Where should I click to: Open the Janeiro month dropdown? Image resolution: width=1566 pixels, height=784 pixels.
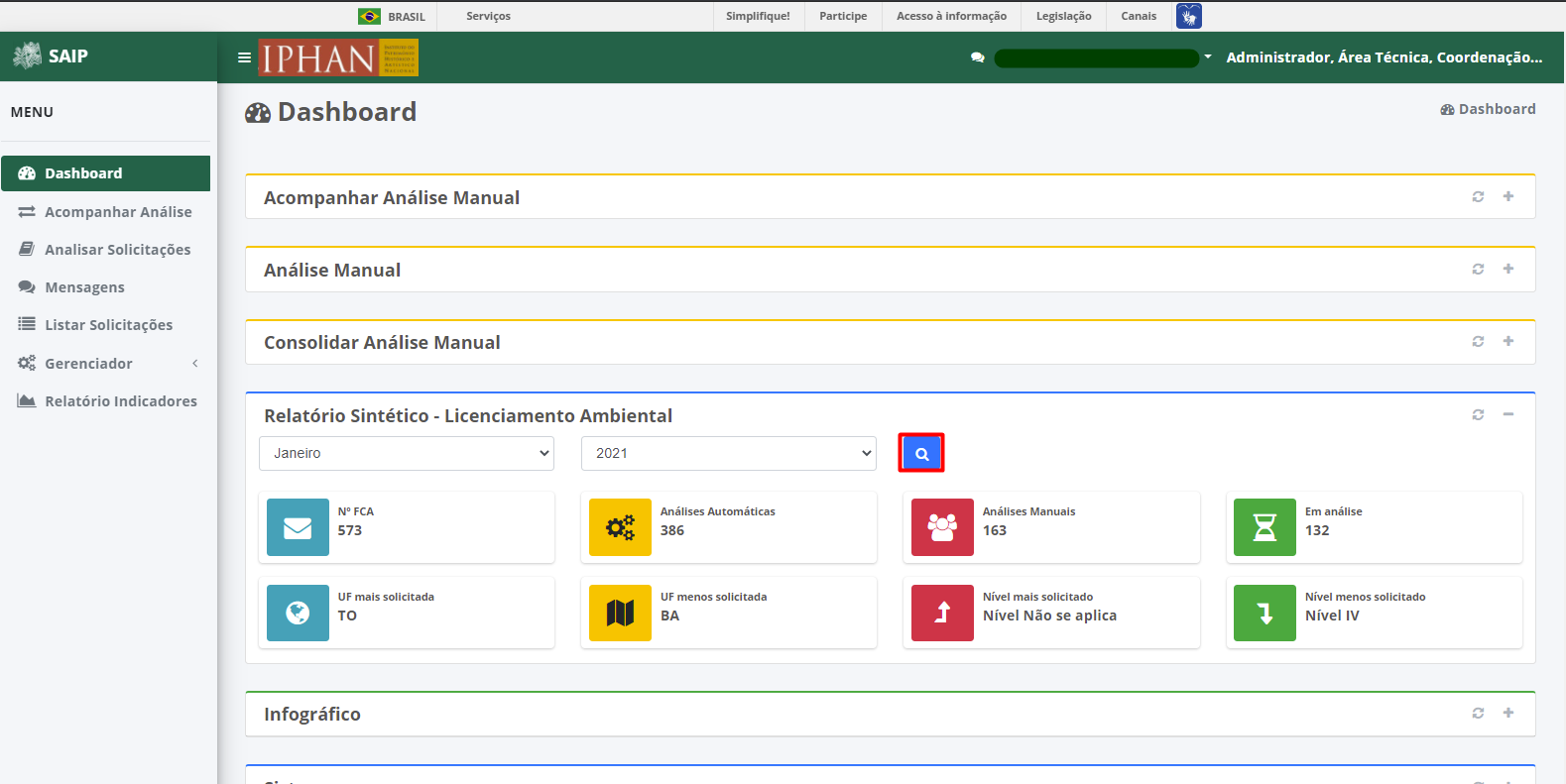pos(407,453)
